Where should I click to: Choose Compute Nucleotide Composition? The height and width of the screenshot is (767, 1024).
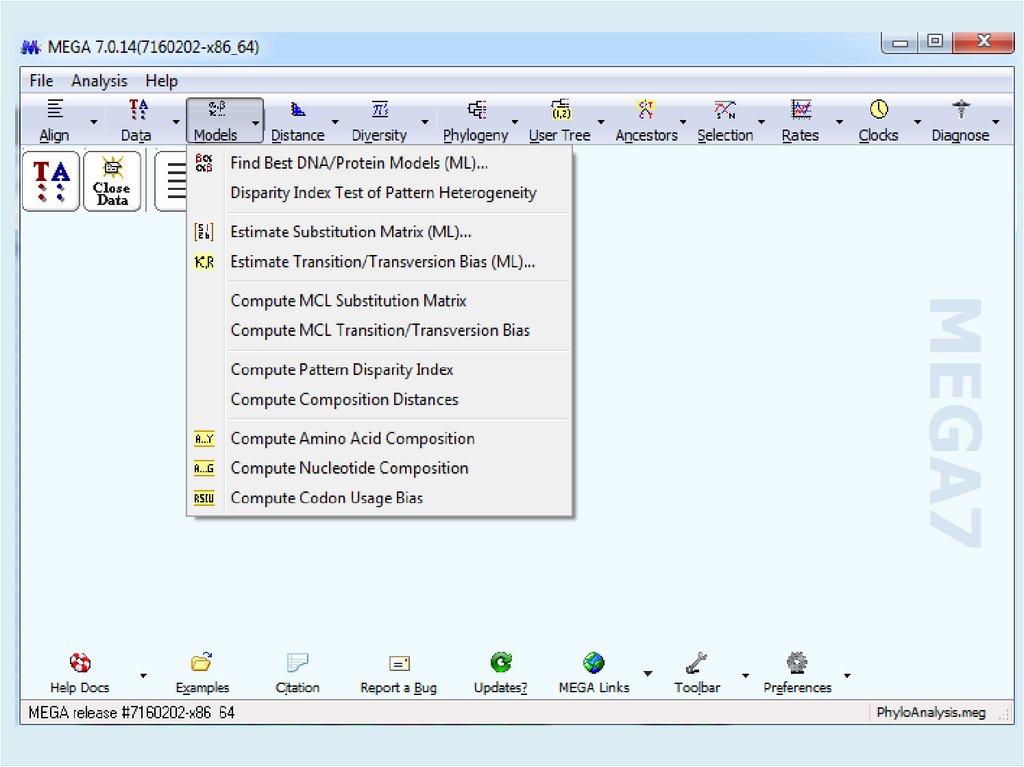349,468
